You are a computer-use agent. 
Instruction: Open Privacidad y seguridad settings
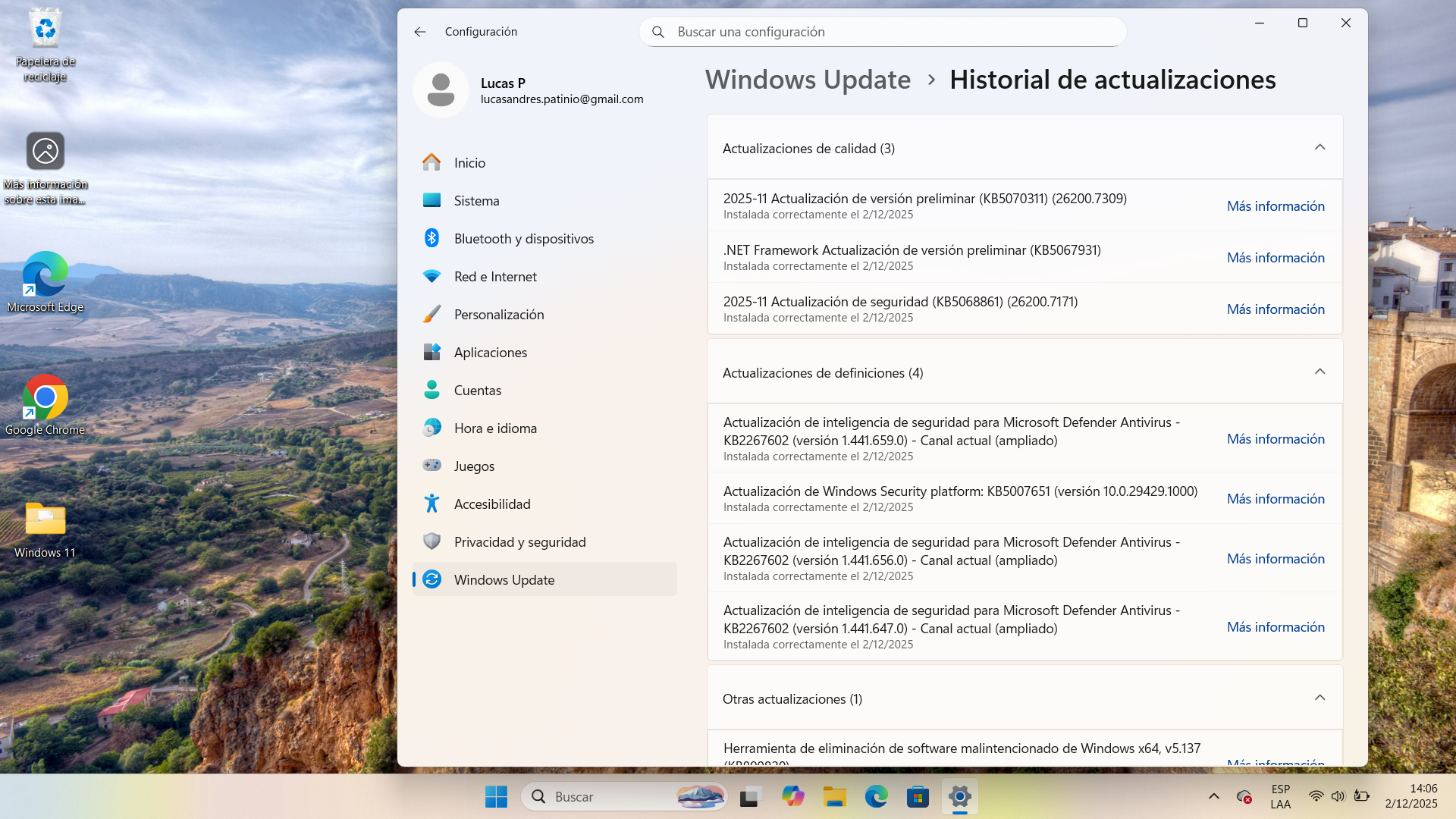[519, 542]
